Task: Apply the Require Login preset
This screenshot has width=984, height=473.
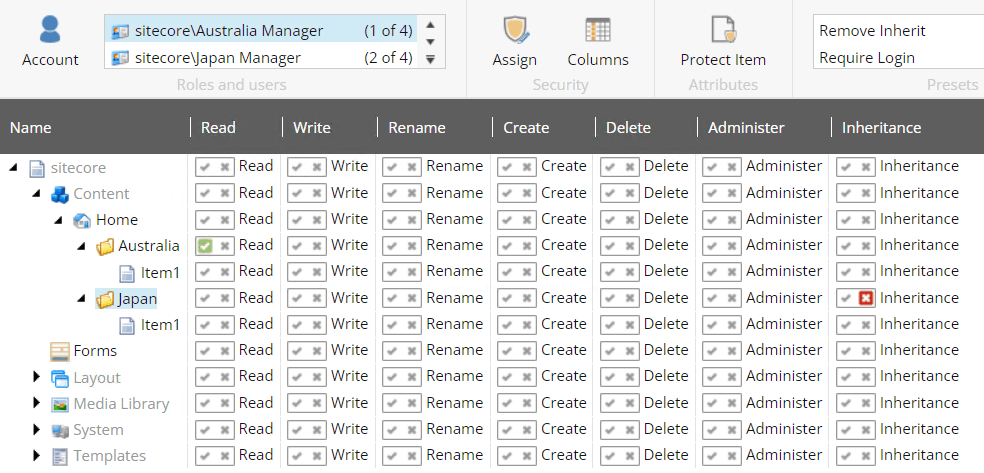Action: (x=867, y=58)
